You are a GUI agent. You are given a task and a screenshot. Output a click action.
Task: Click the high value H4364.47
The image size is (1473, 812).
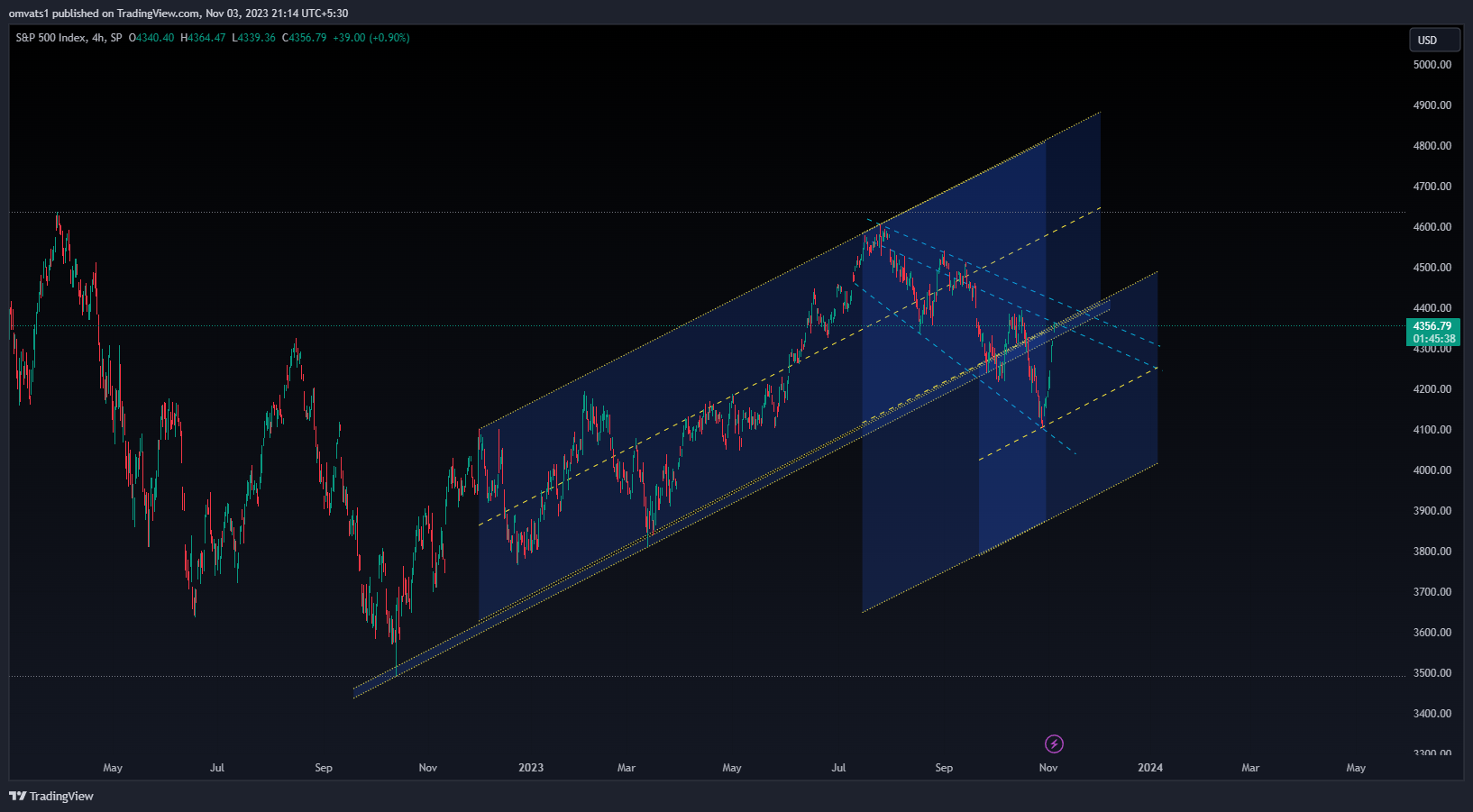(203, 38)
